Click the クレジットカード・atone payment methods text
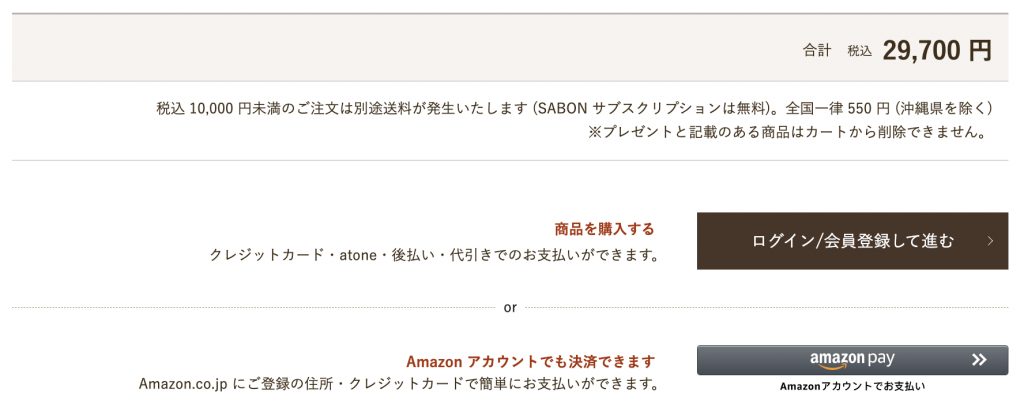The width and height of the screenshot is (1024, 411). 434,254
